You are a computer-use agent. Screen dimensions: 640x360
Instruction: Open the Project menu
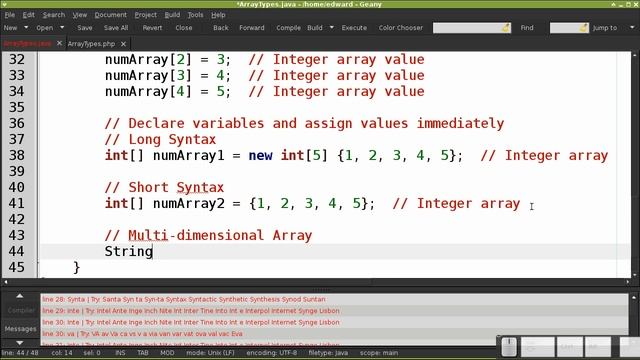[145, 15]
